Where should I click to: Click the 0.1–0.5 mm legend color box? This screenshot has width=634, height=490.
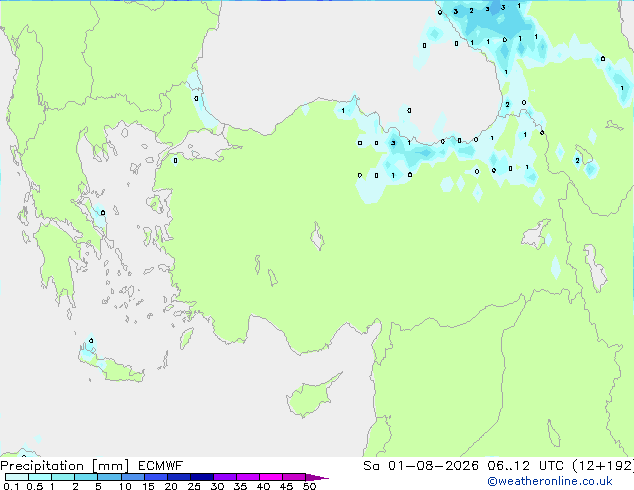[x=17, y=477]
